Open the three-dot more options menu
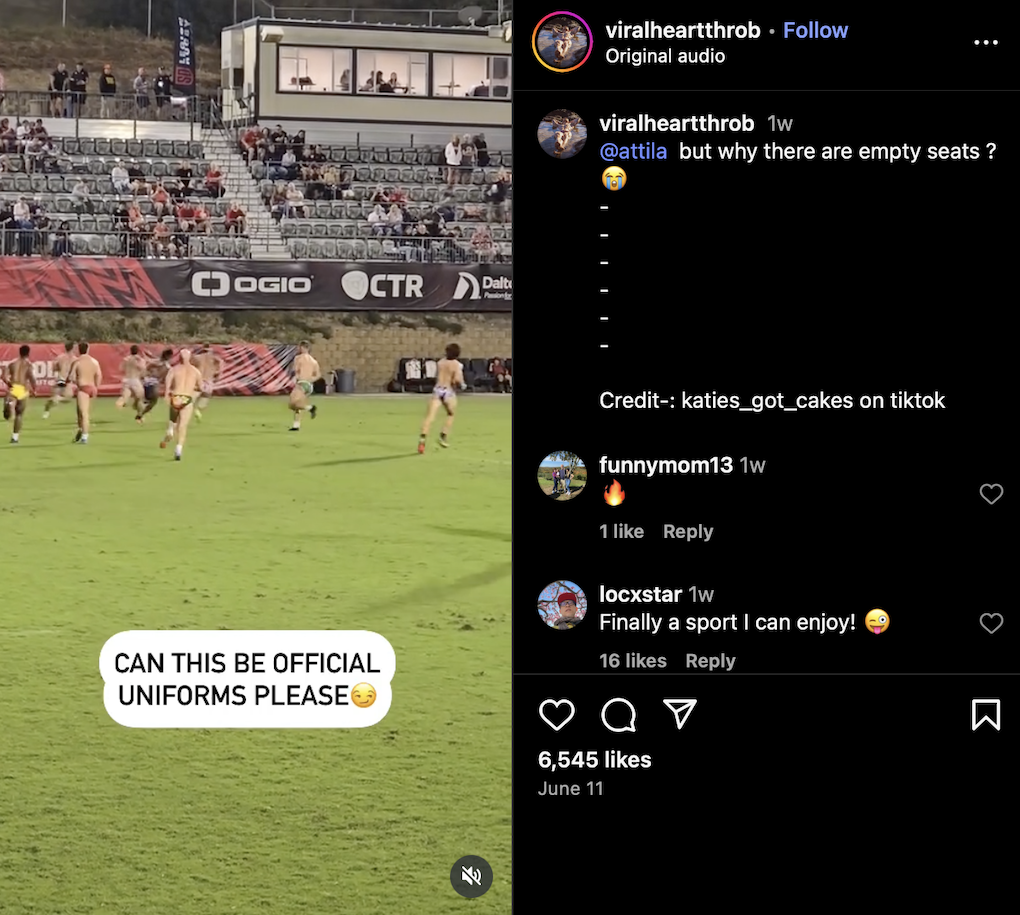The image size is (1020, 915). [x=986, y=42]
